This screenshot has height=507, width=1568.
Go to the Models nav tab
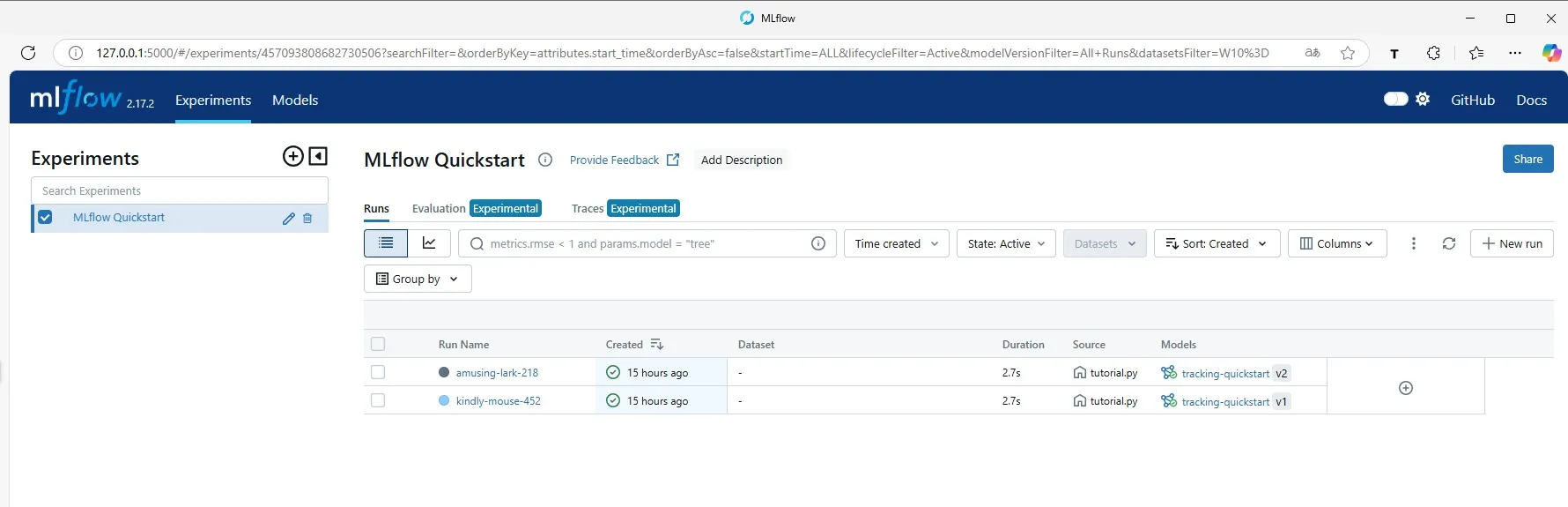click(295, 100)
